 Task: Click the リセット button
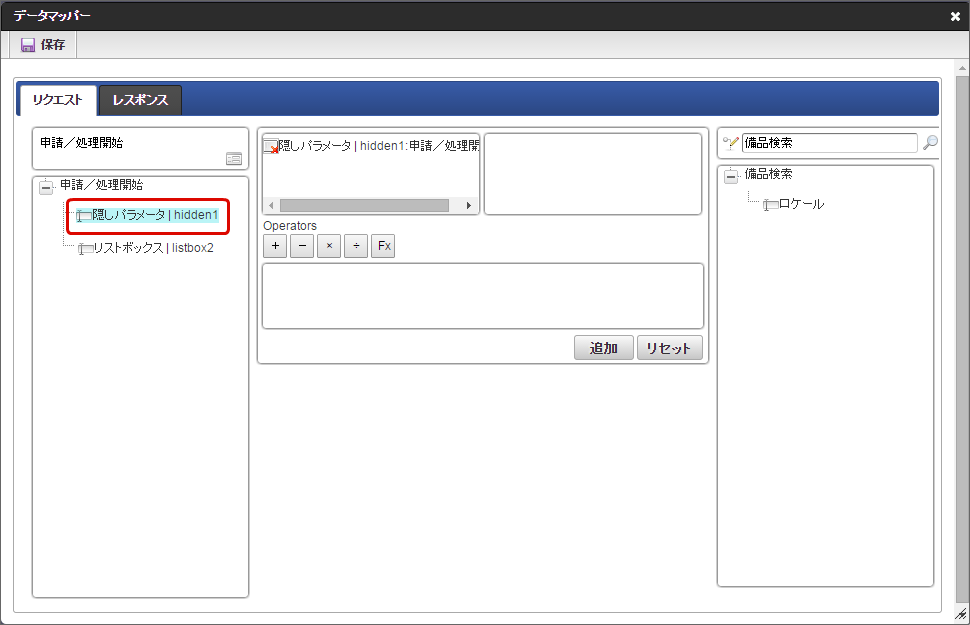[669, 348]
